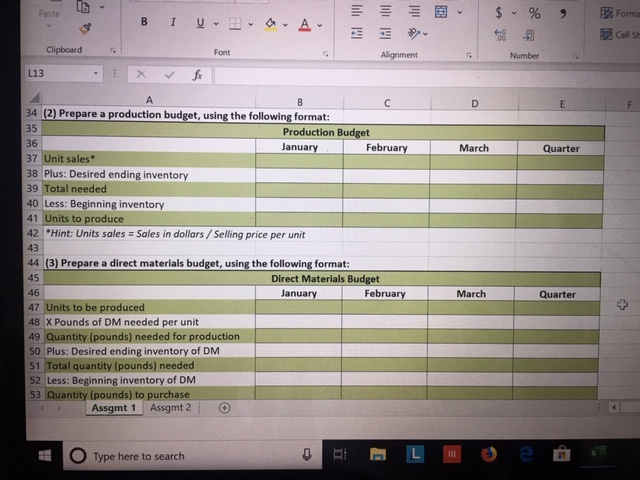
Task: Click microphone icon in search box
Action: coord(307,454)
